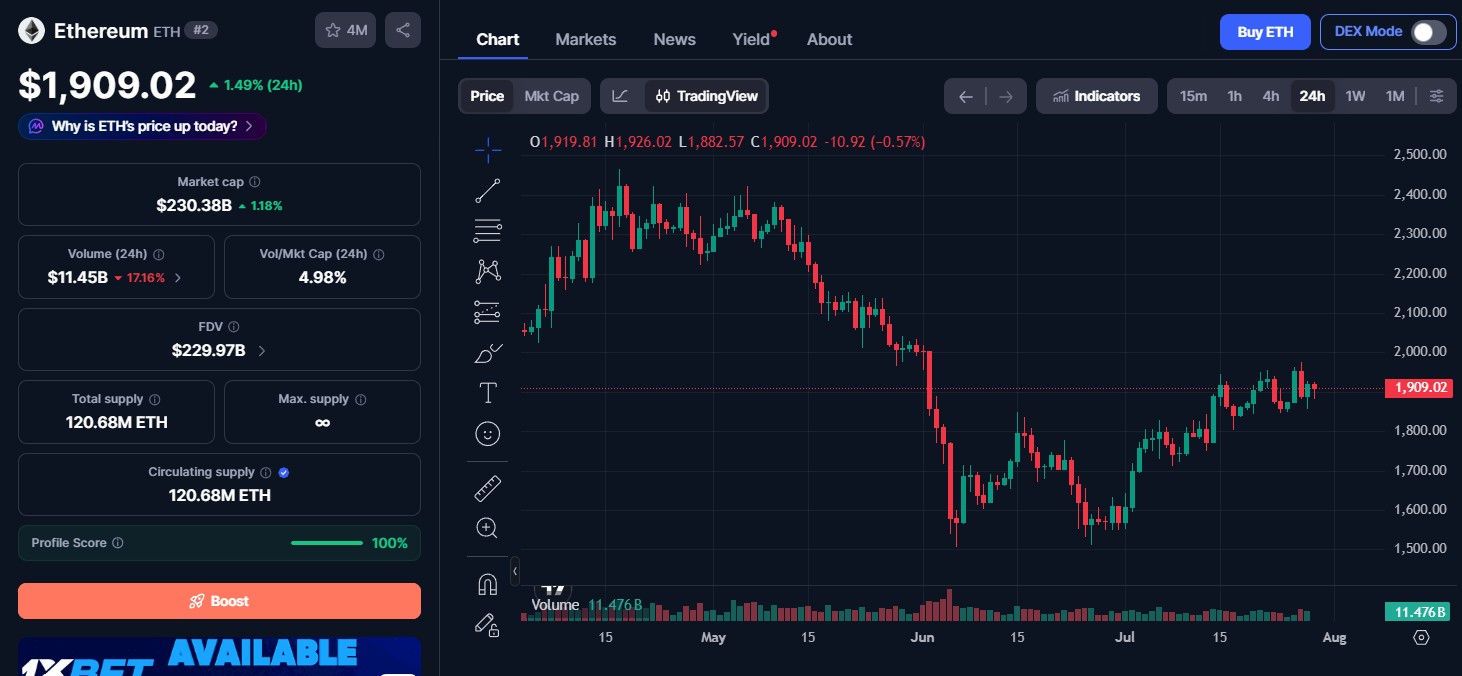Switch chart to Price view

[x=487, y=96]
